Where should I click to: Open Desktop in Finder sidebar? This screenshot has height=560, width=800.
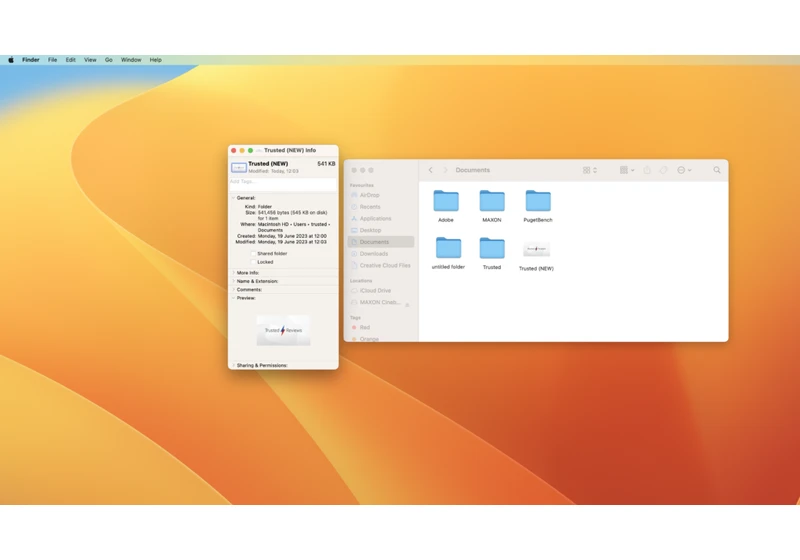point(370,231)
